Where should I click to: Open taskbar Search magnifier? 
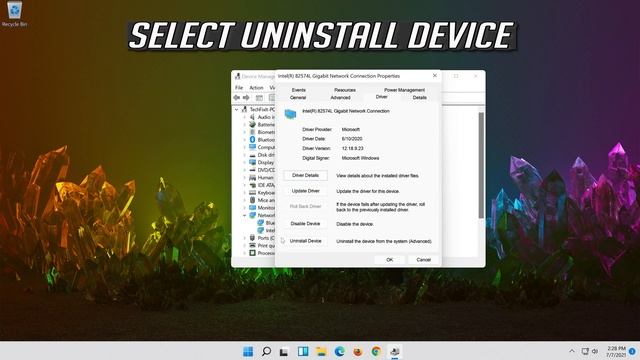(266, 351)
